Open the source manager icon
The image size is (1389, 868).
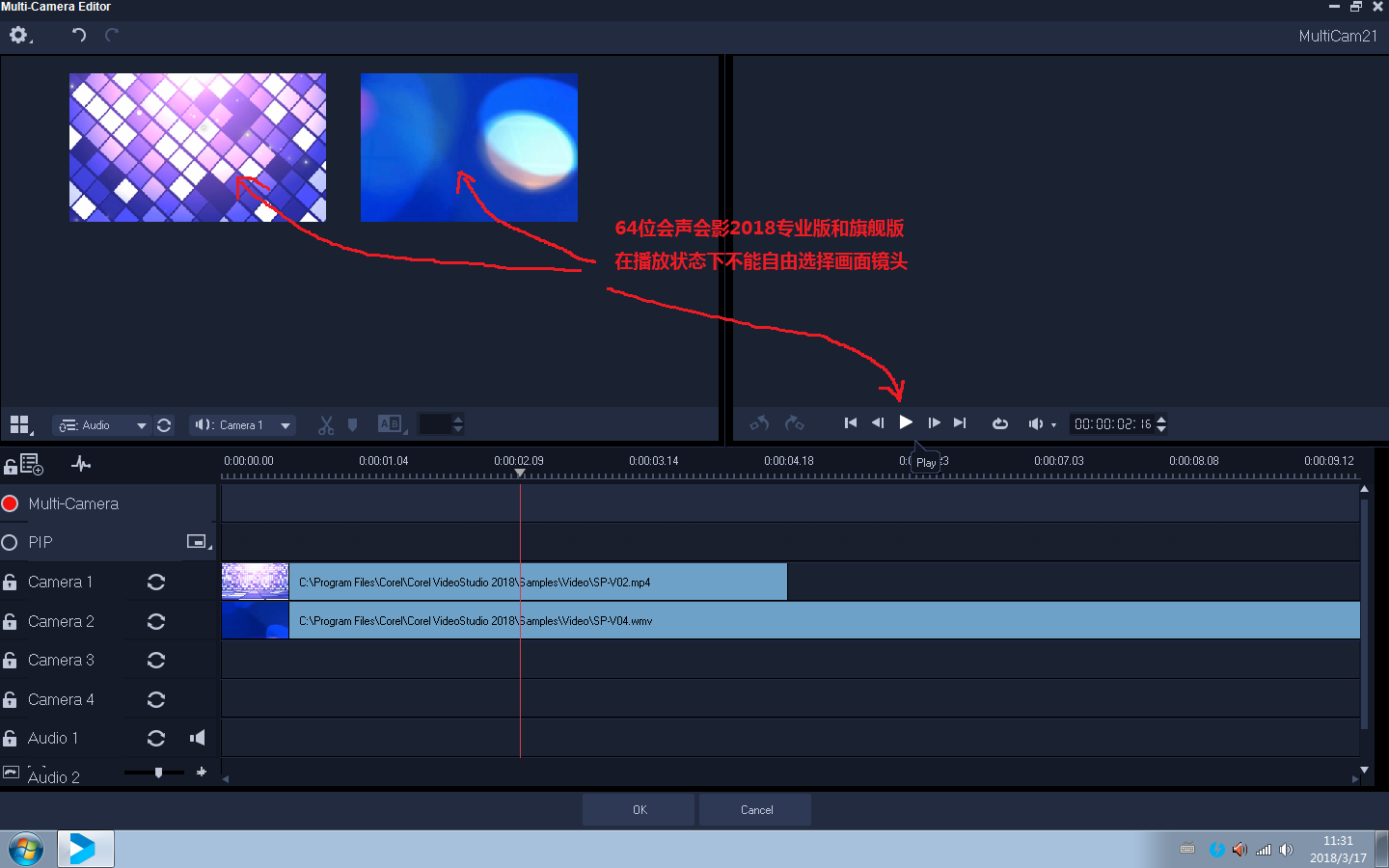pyautogui.click(x=29, y=465)
